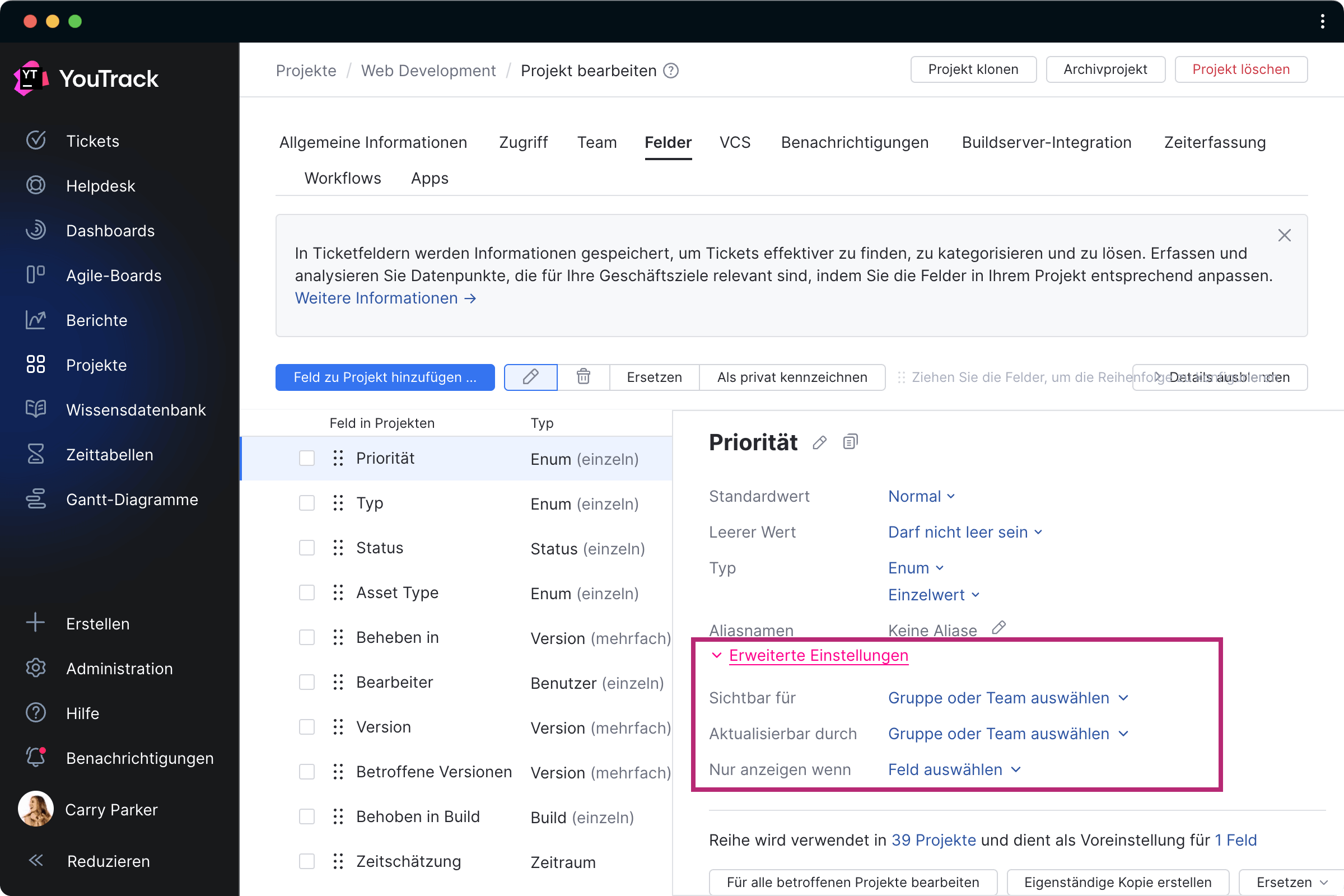The height and width of the screenshot is (896, 1344).
Task: Open Sichtbar für group selection dropdown
Action: 1006,697
